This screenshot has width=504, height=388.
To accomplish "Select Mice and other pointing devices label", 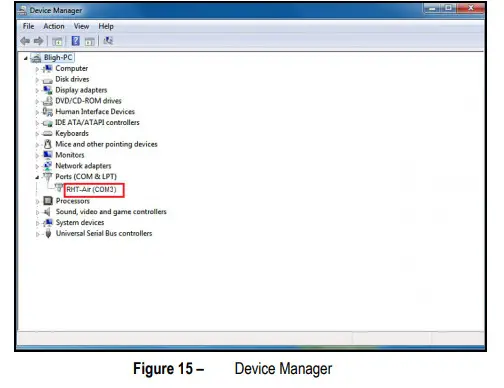I will click(106, 144).
